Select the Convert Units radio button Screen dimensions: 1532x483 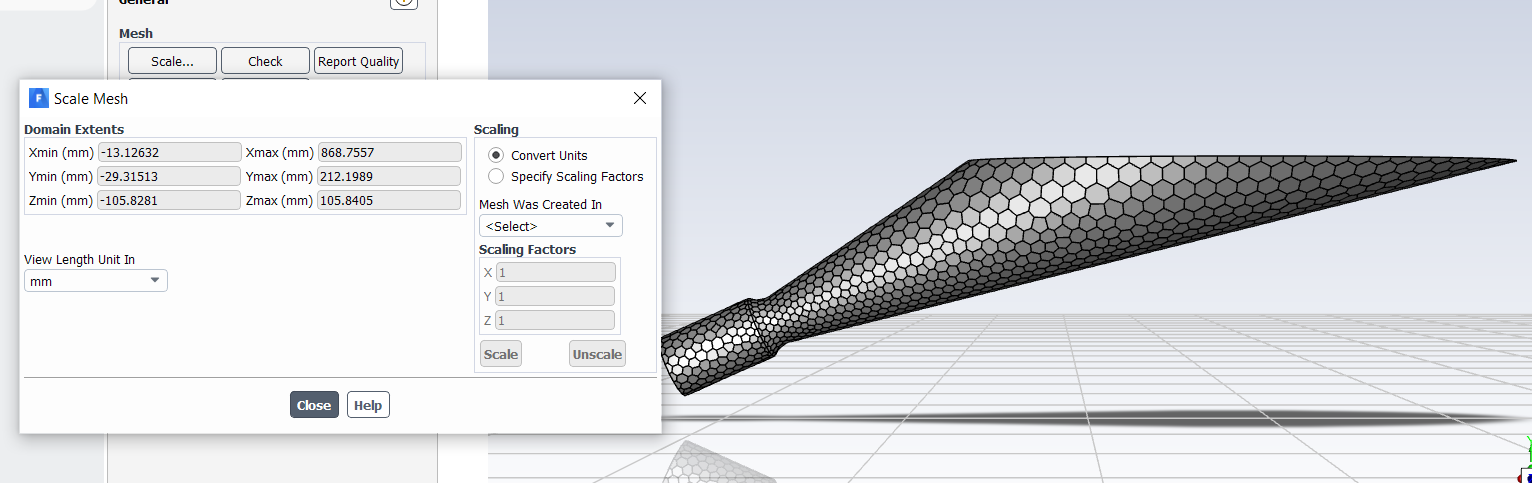tap(496, 155)
